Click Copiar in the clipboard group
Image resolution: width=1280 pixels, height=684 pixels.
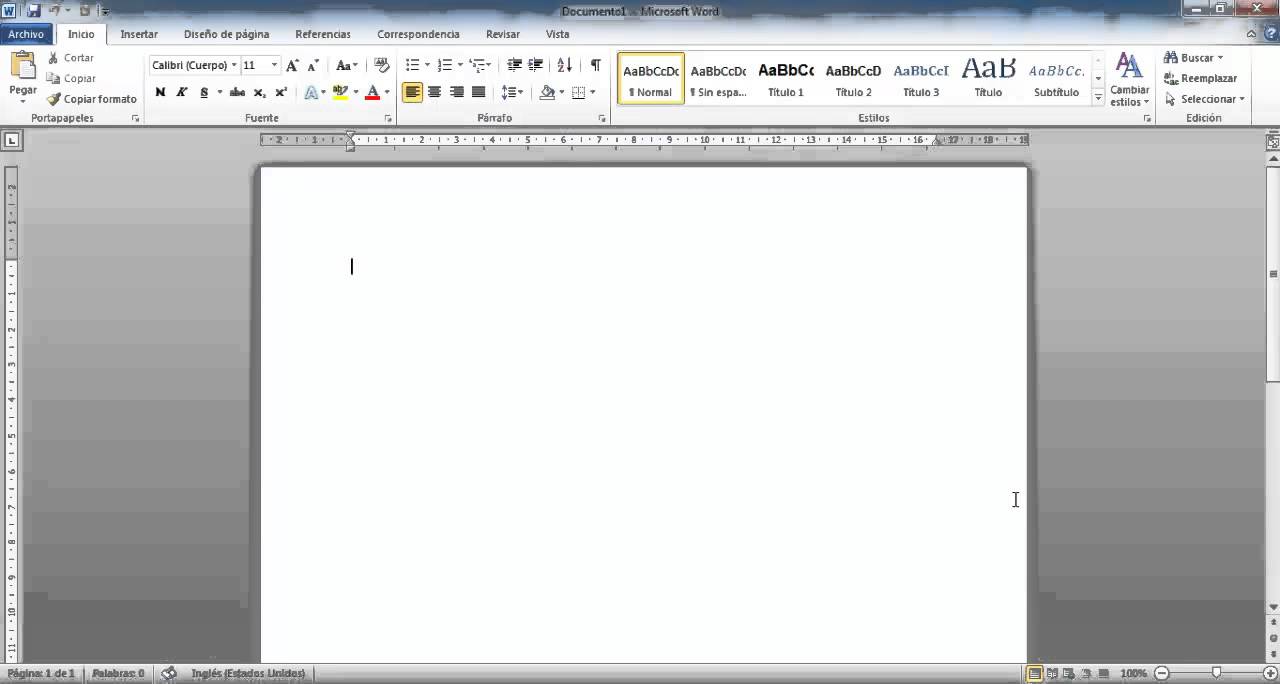[71, 78]
